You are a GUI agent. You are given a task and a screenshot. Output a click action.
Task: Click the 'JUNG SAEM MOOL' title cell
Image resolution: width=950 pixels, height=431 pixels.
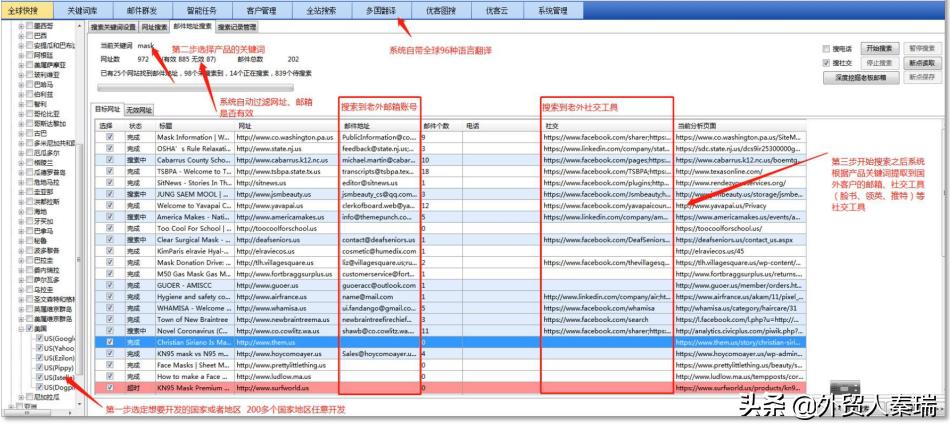194,194
